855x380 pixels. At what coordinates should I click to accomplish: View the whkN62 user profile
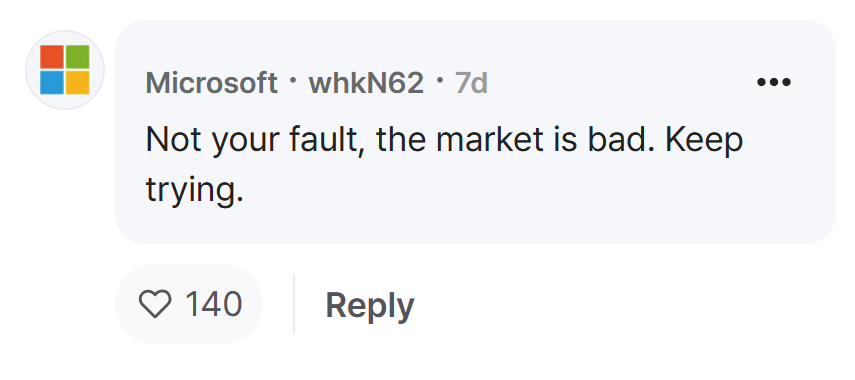tap(366, 83)
